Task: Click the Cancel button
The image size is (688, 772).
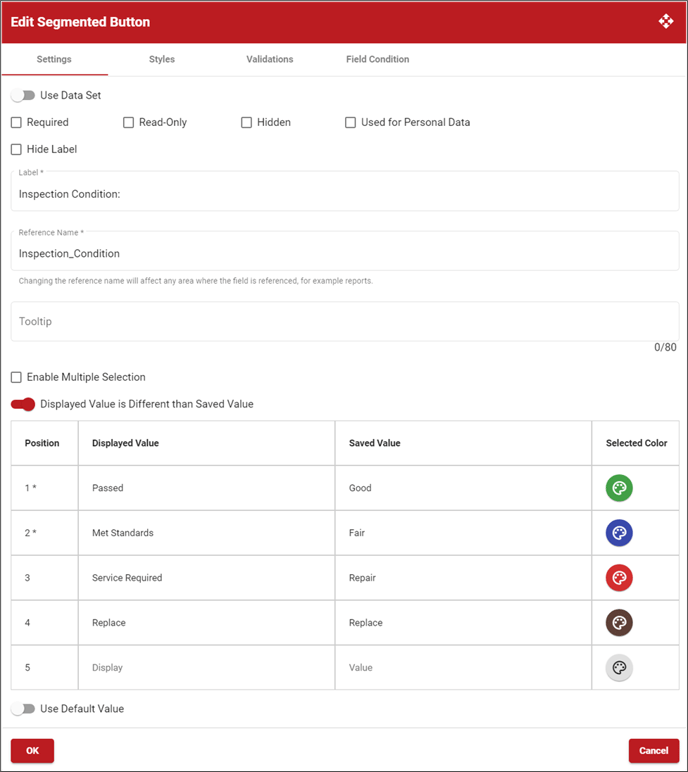Action: [654, 750]
